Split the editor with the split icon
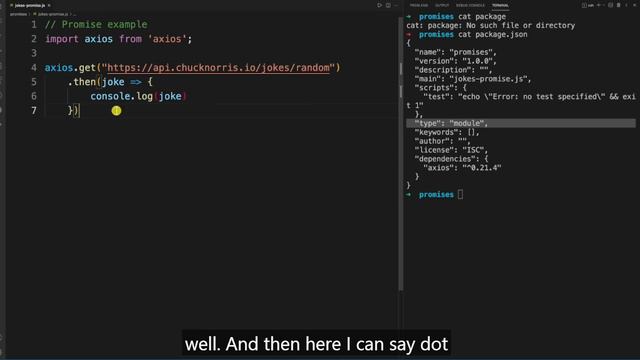The image size is (640, 360). click(x=388, y=5)
